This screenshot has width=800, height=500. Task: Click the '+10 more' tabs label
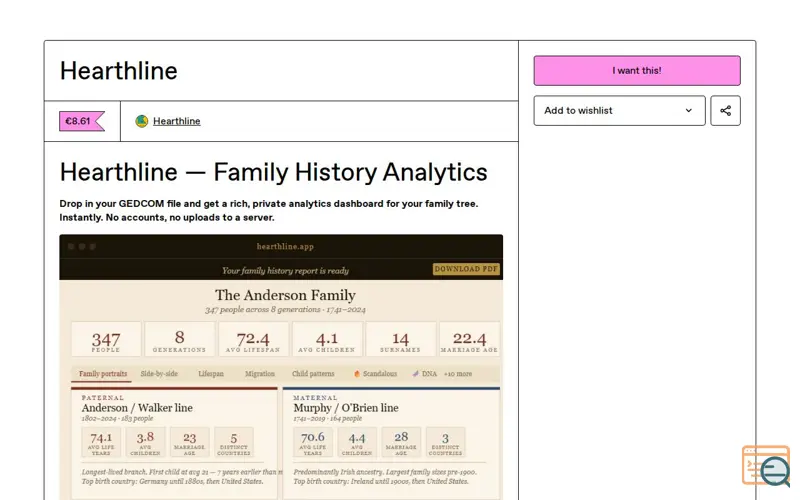coord(458,373)
